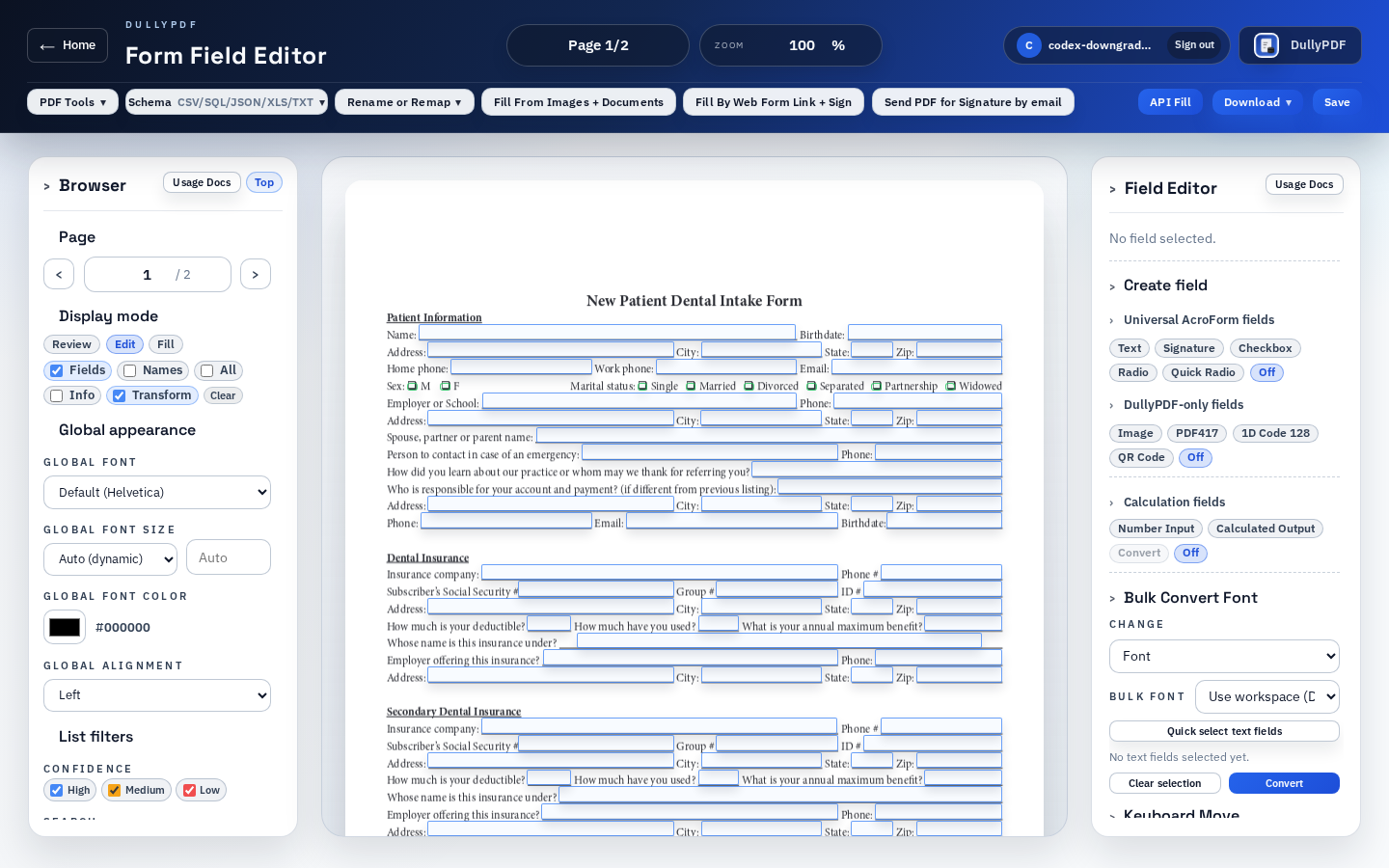Switch display mode to Review

tap(72, 344)
